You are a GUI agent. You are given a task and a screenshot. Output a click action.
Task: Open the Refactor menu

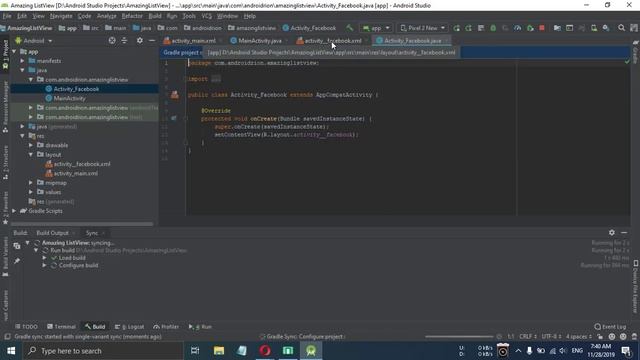pos(132,16)
